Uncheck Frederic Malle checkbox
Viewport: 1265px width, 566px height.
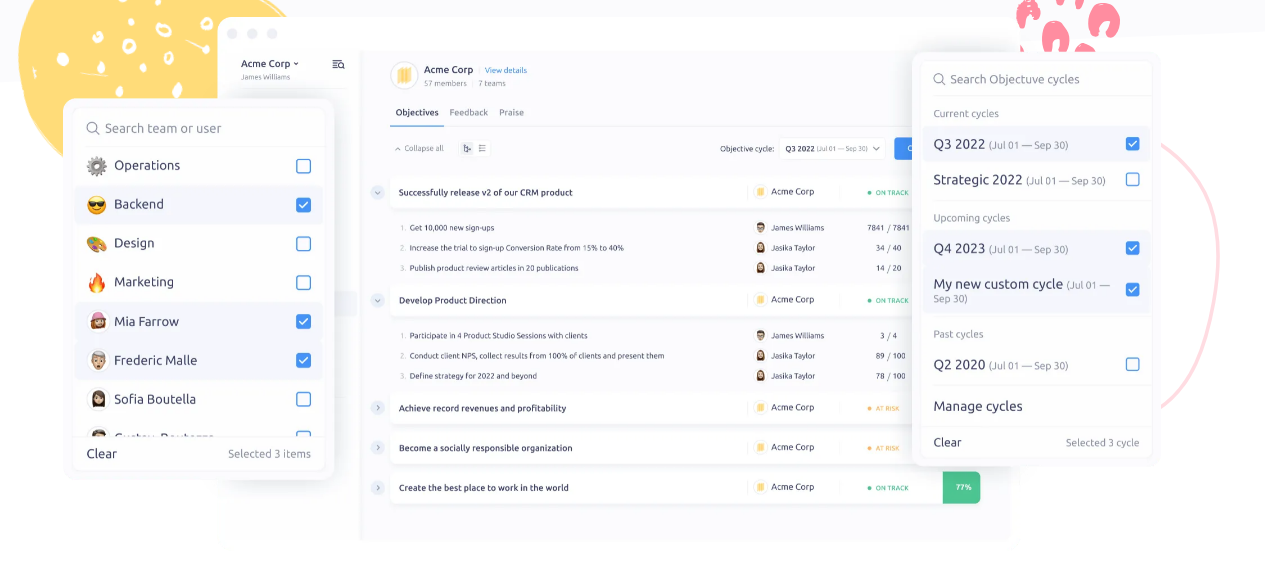304,360
